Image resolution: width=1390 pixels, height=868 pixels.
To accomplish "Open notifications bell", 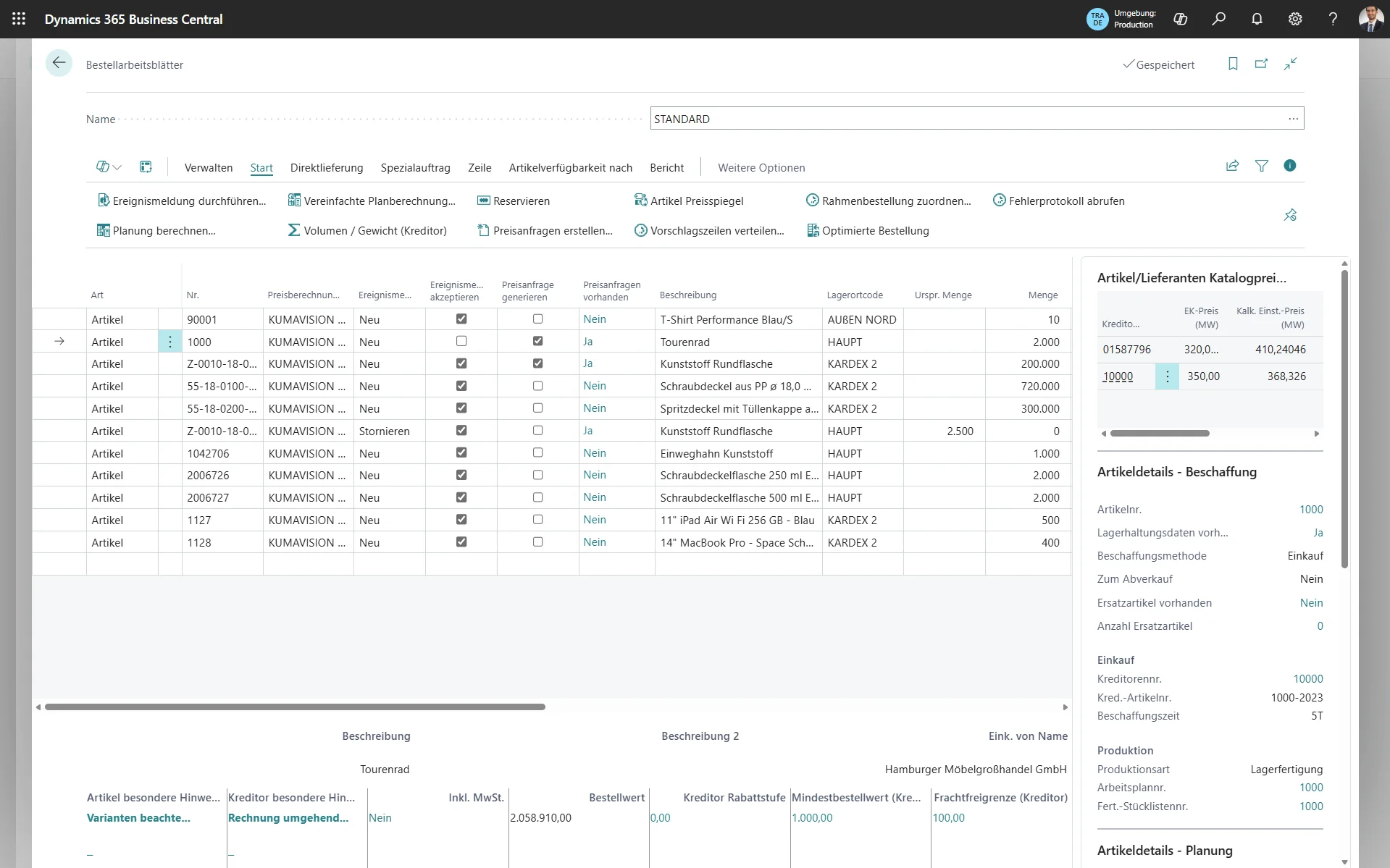I will [1257, 19].
